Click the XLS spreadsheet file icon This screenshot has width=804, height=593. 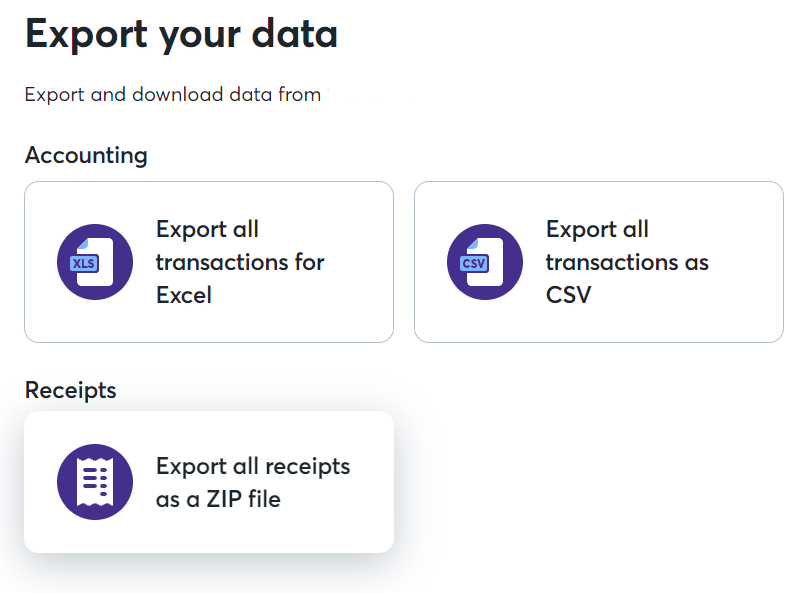click(95, 262)
